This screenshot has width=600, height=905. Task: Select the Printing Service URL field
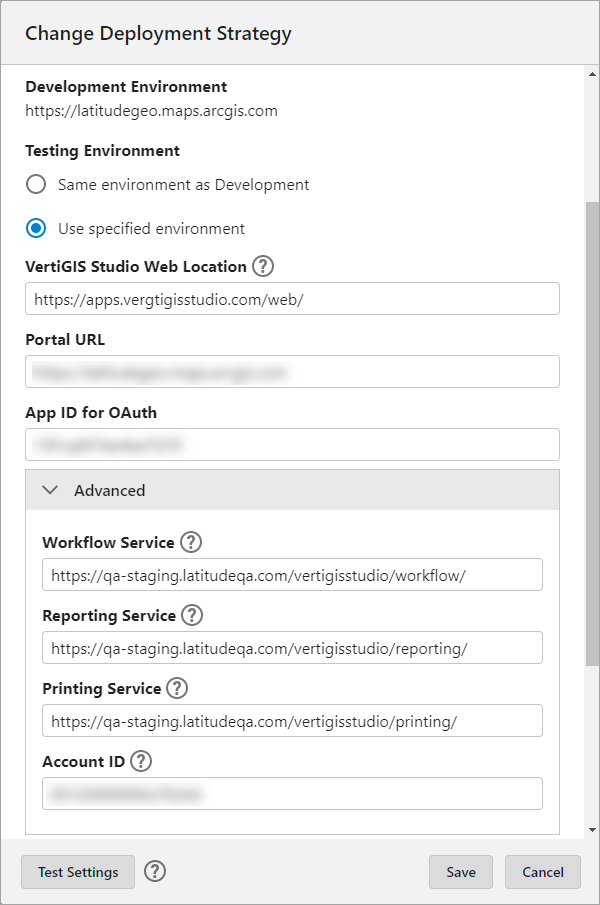292,721
